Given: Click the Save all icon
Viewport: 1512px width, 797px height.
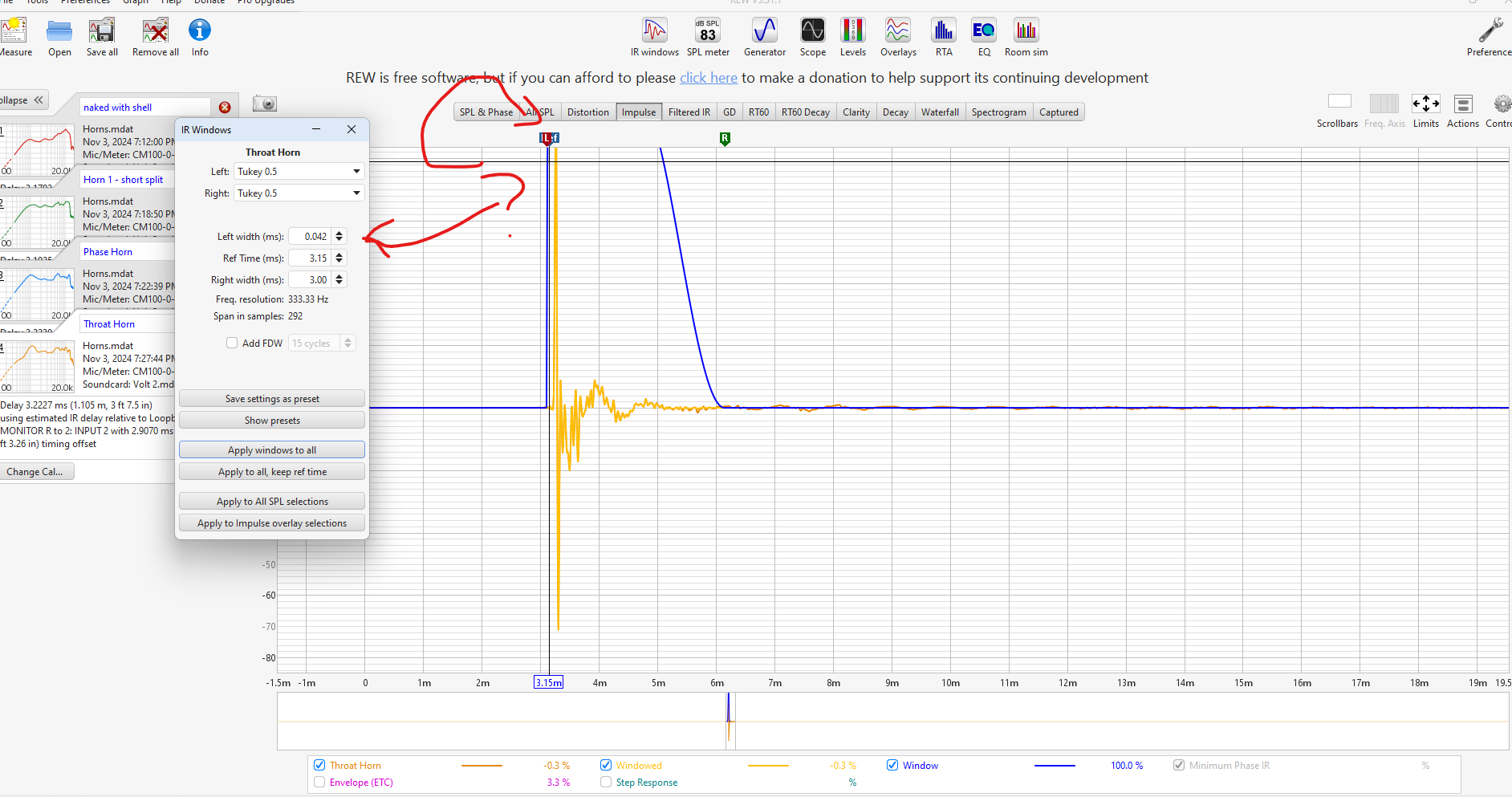Looking at the screenshot, I should point(102,30).
